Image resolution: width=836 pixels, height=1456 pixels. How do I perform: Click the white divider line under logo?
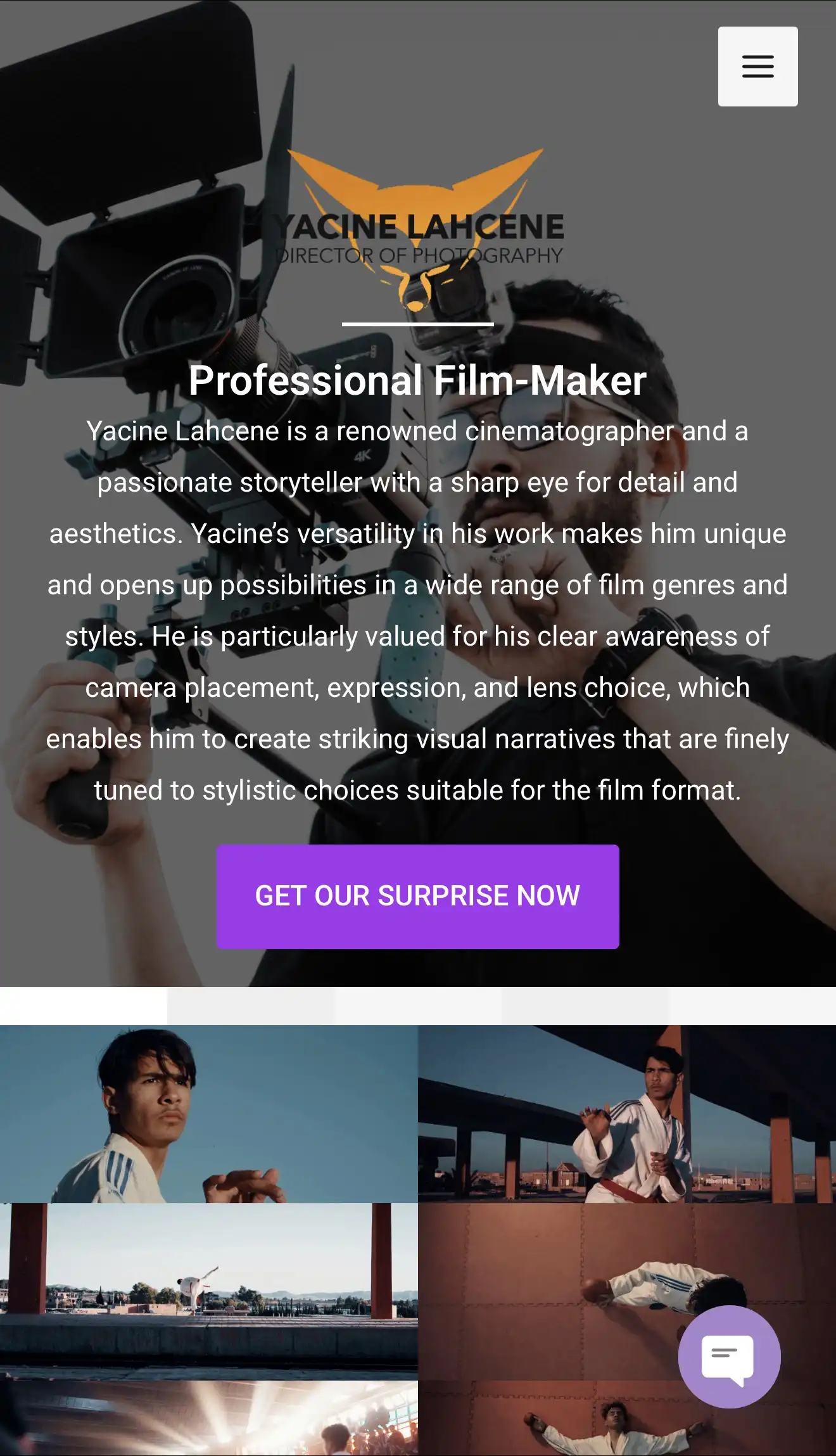click(417, 324)
